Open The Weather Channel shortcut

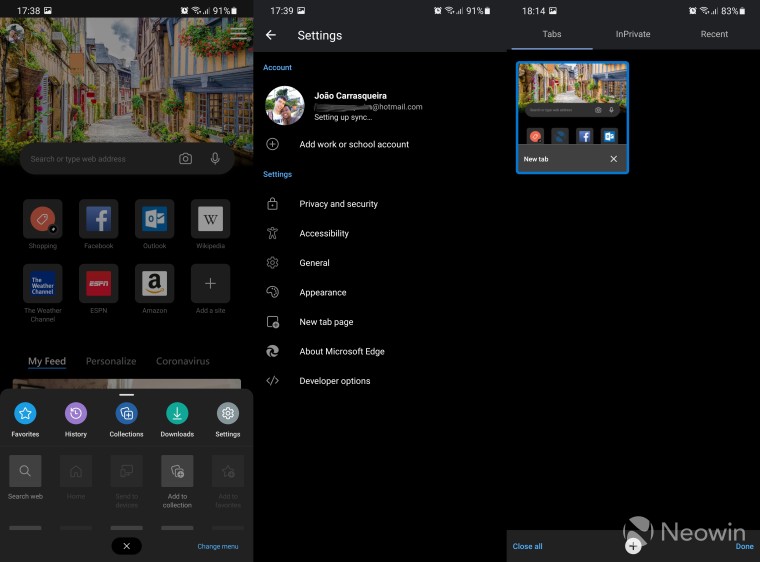43,283
